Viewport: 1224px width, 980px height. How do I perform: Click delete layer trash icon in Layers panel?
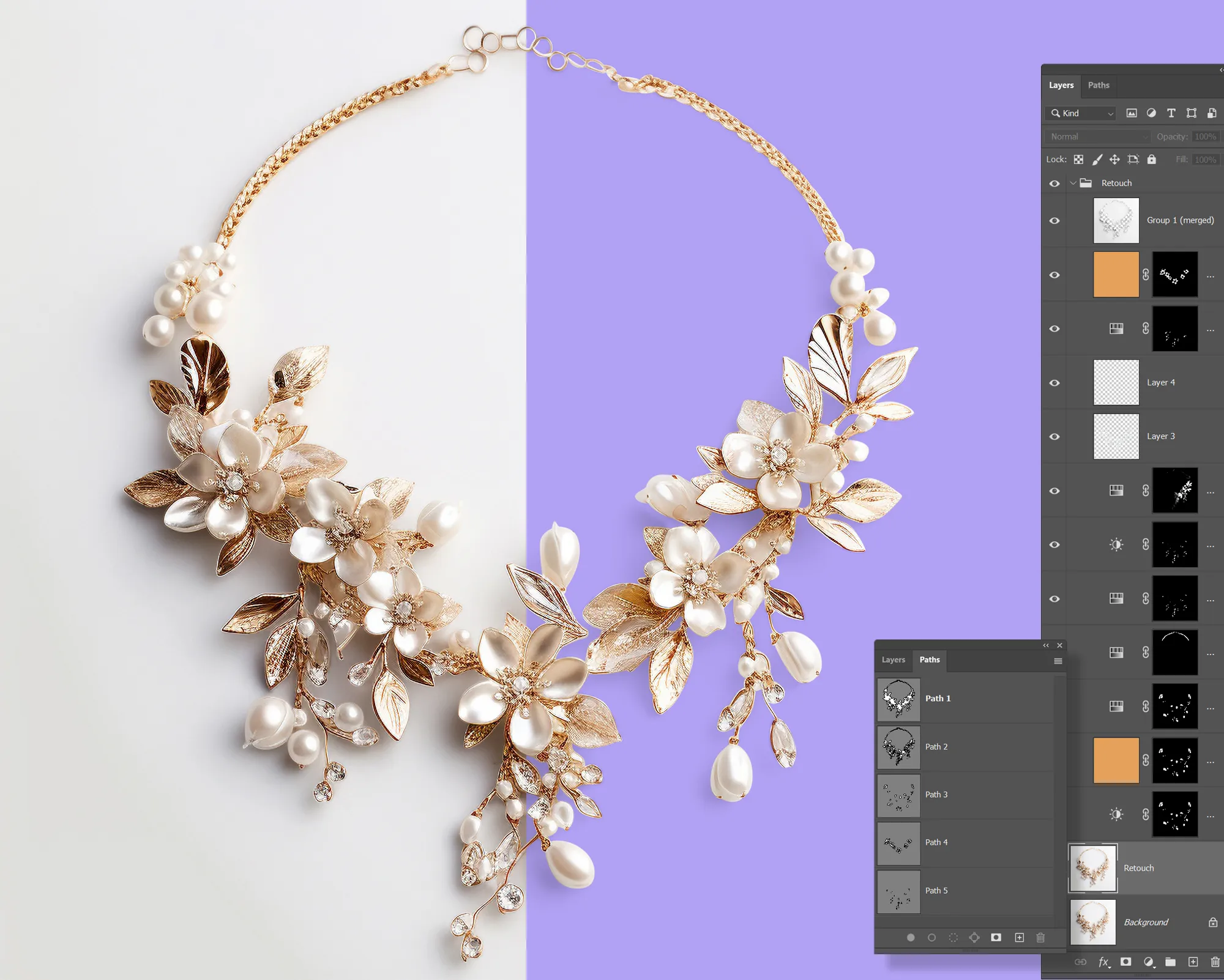click(1215, 962)
